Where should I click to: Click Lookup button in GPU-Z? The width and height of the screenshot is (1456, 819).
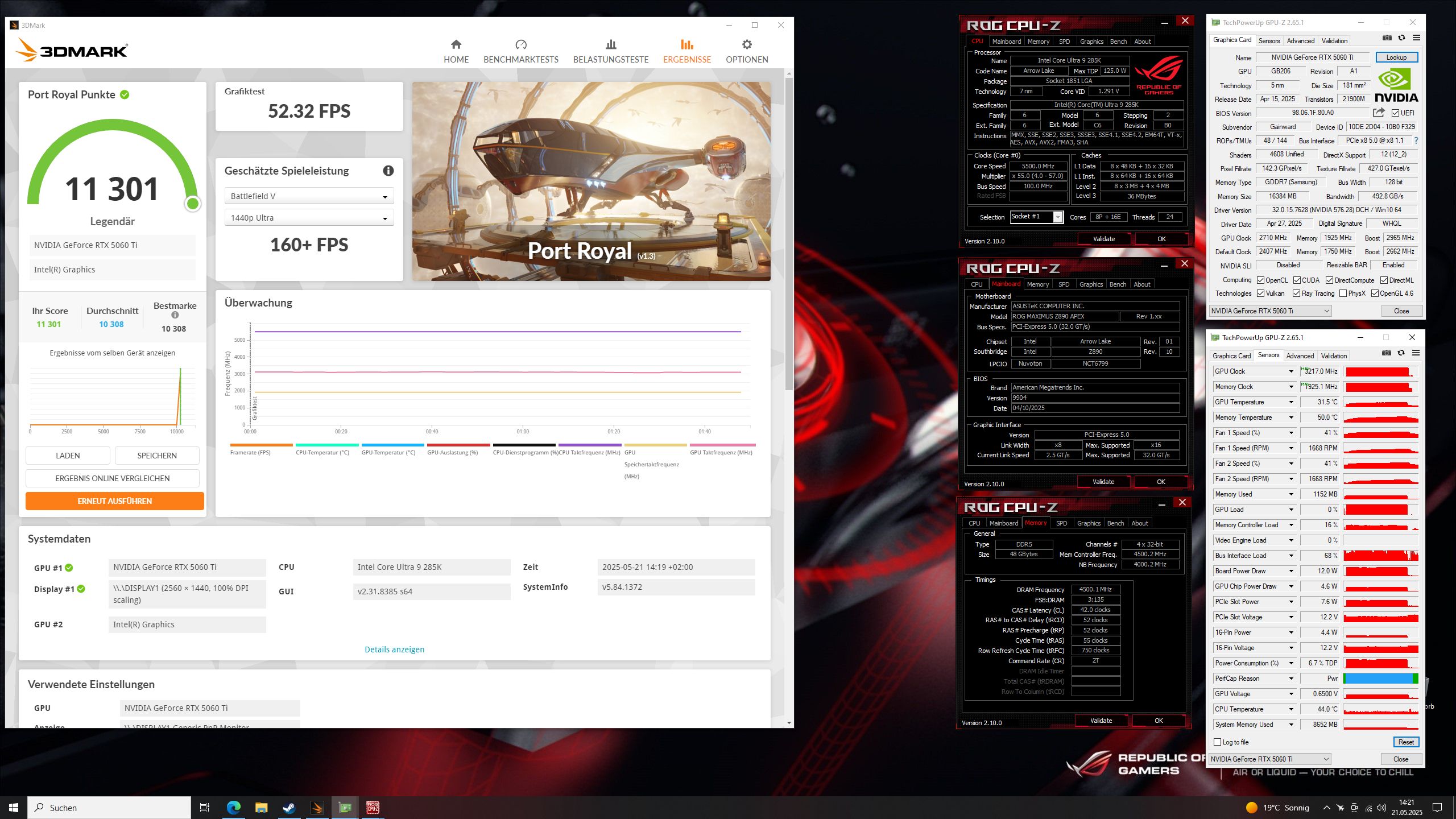tap(1397, 57)
